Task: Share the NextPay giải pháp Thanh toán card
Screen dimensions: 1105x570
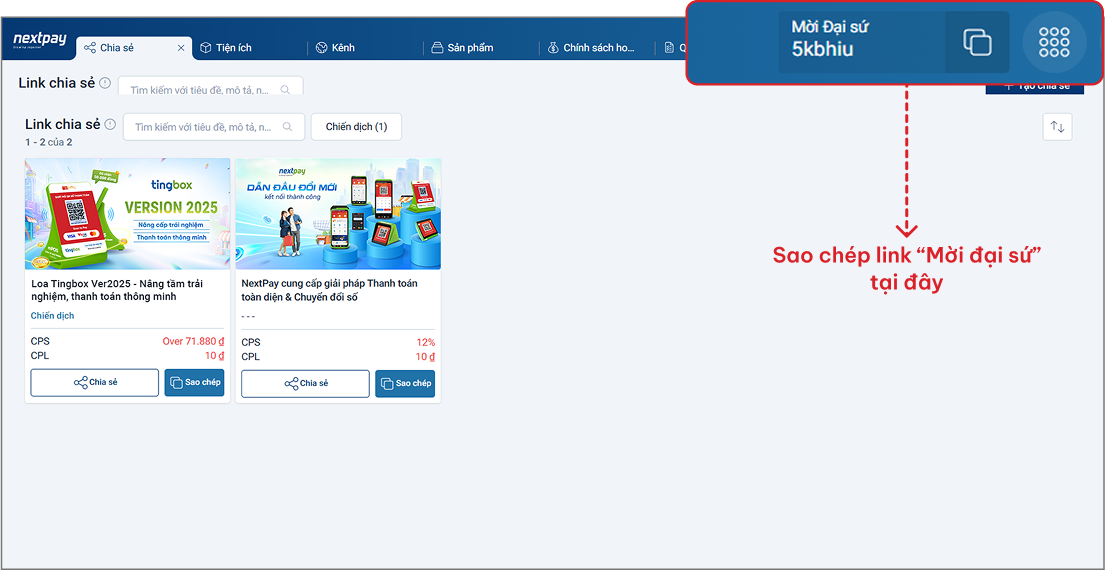Action: point(305,383)
